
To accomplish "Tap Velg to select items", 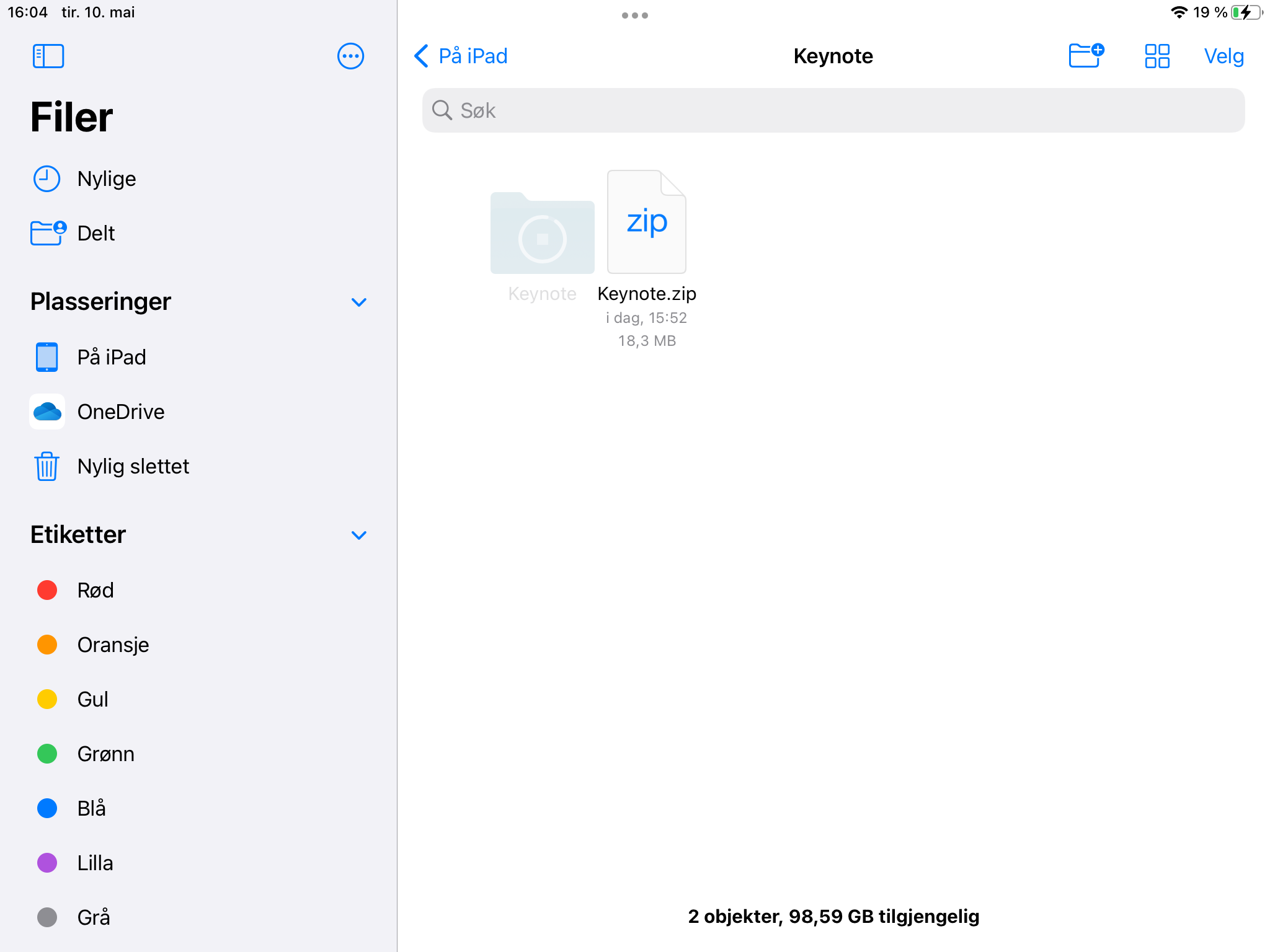I will [x=1223, y=56].
